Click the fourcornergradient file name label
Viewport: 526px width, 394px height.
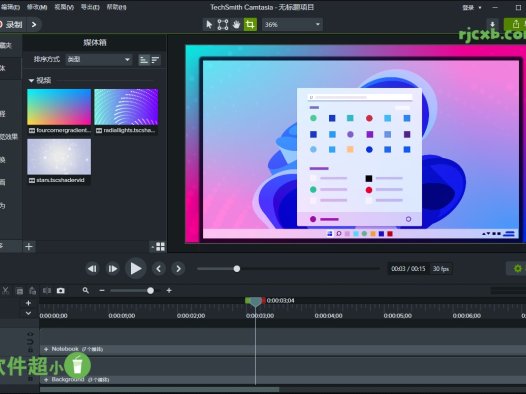(63, 130)
